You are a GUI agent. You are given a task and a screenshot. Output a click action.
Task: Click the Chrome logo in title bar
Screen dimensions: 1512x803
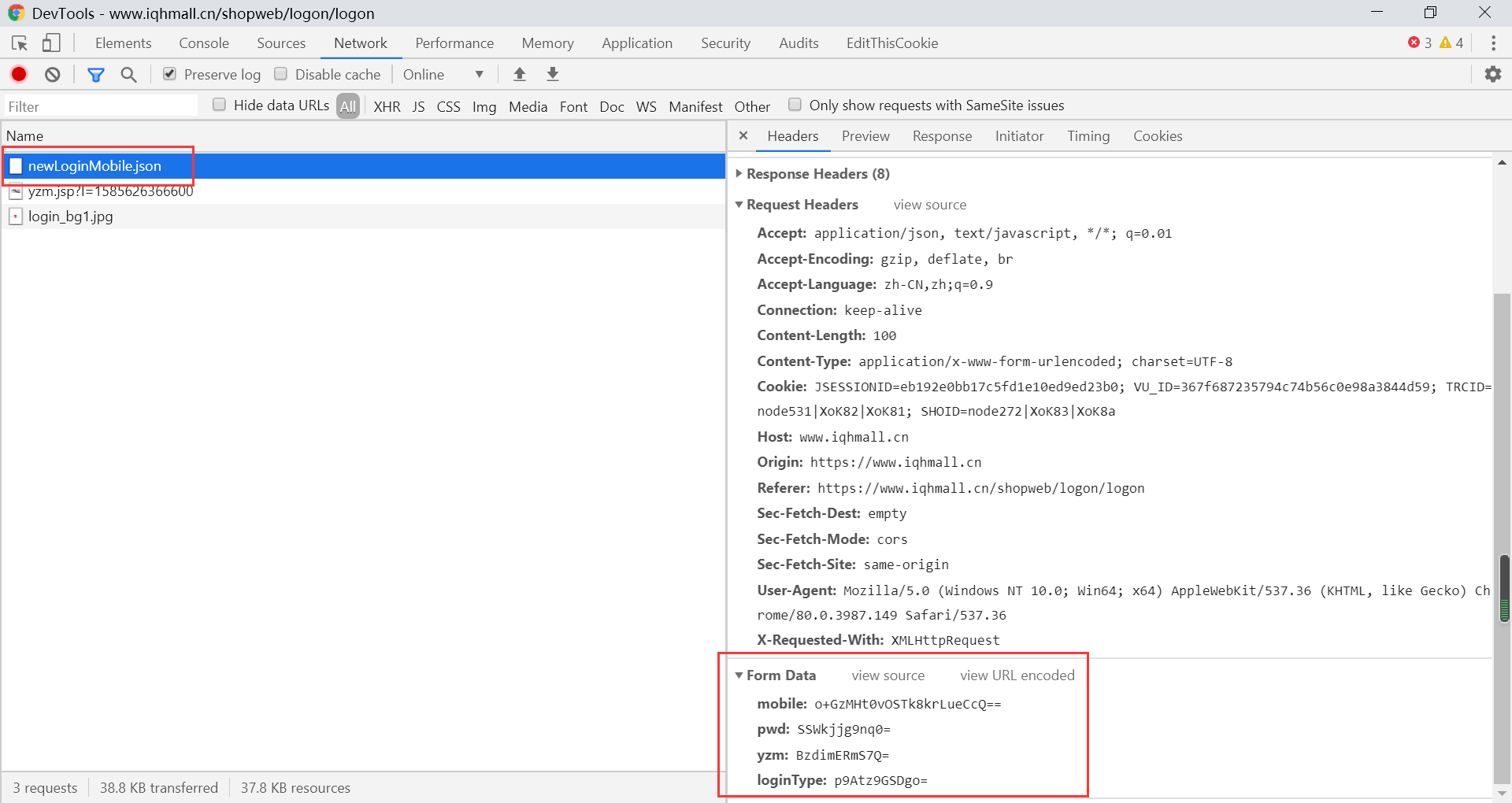tap(16, 13)
